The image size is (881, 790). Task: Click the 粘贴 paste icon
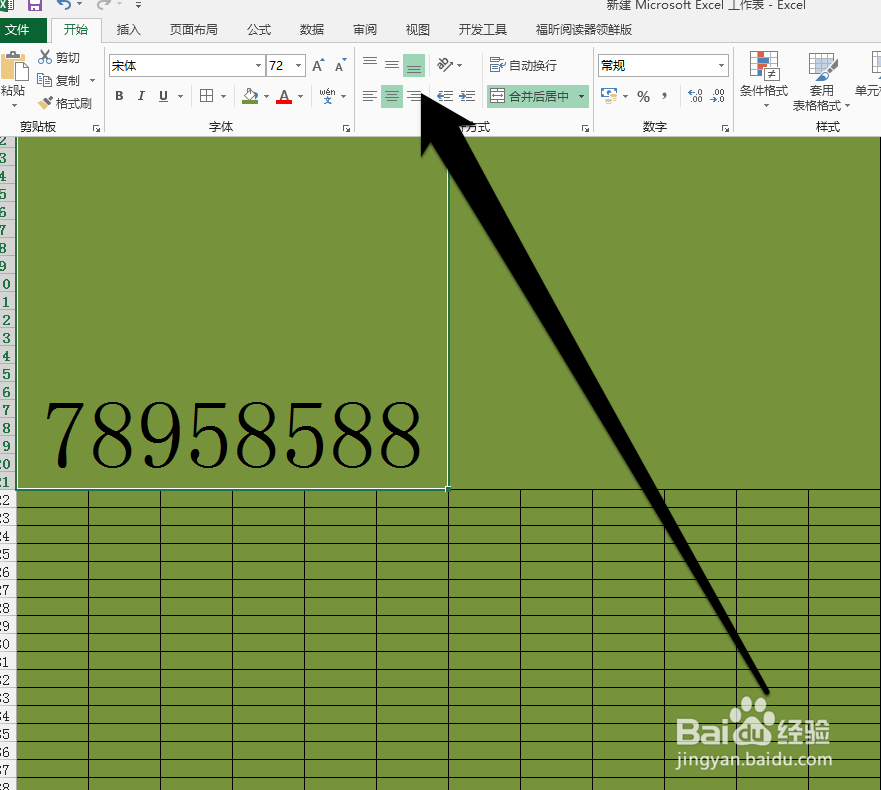(14, 66)
